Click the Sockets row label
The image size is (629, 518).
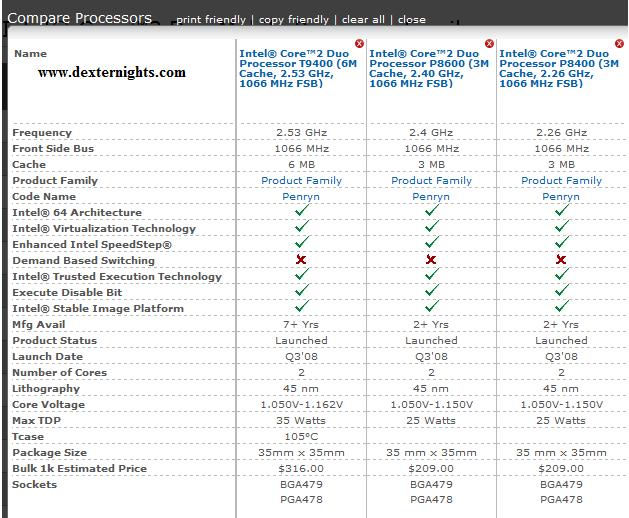(x=34, y=484)
